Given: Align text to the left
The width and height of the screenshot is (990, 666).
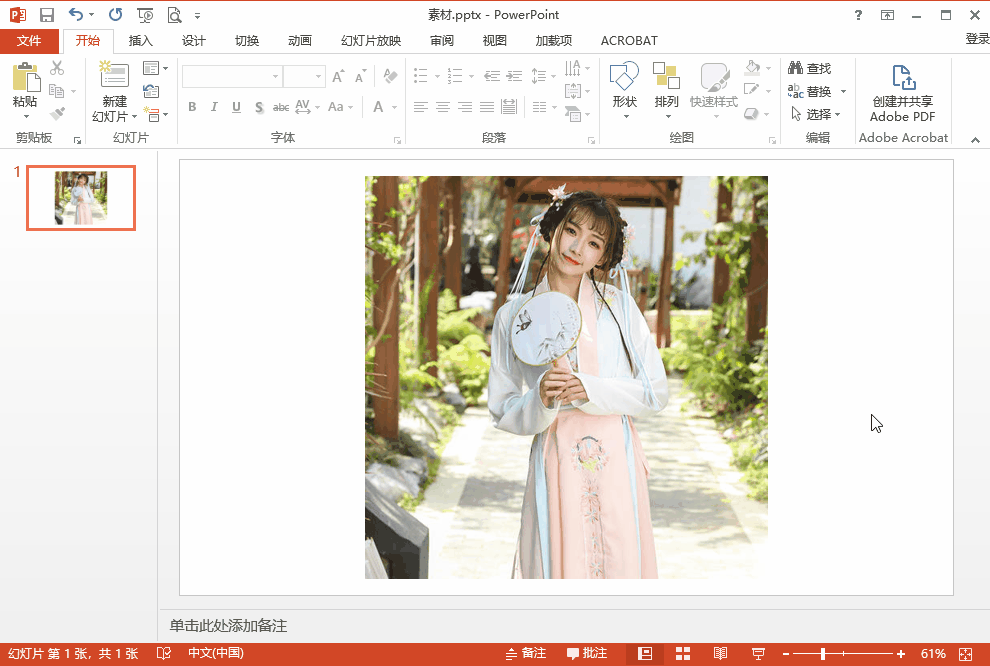Looking at the screenshot, I should (421, 107).
